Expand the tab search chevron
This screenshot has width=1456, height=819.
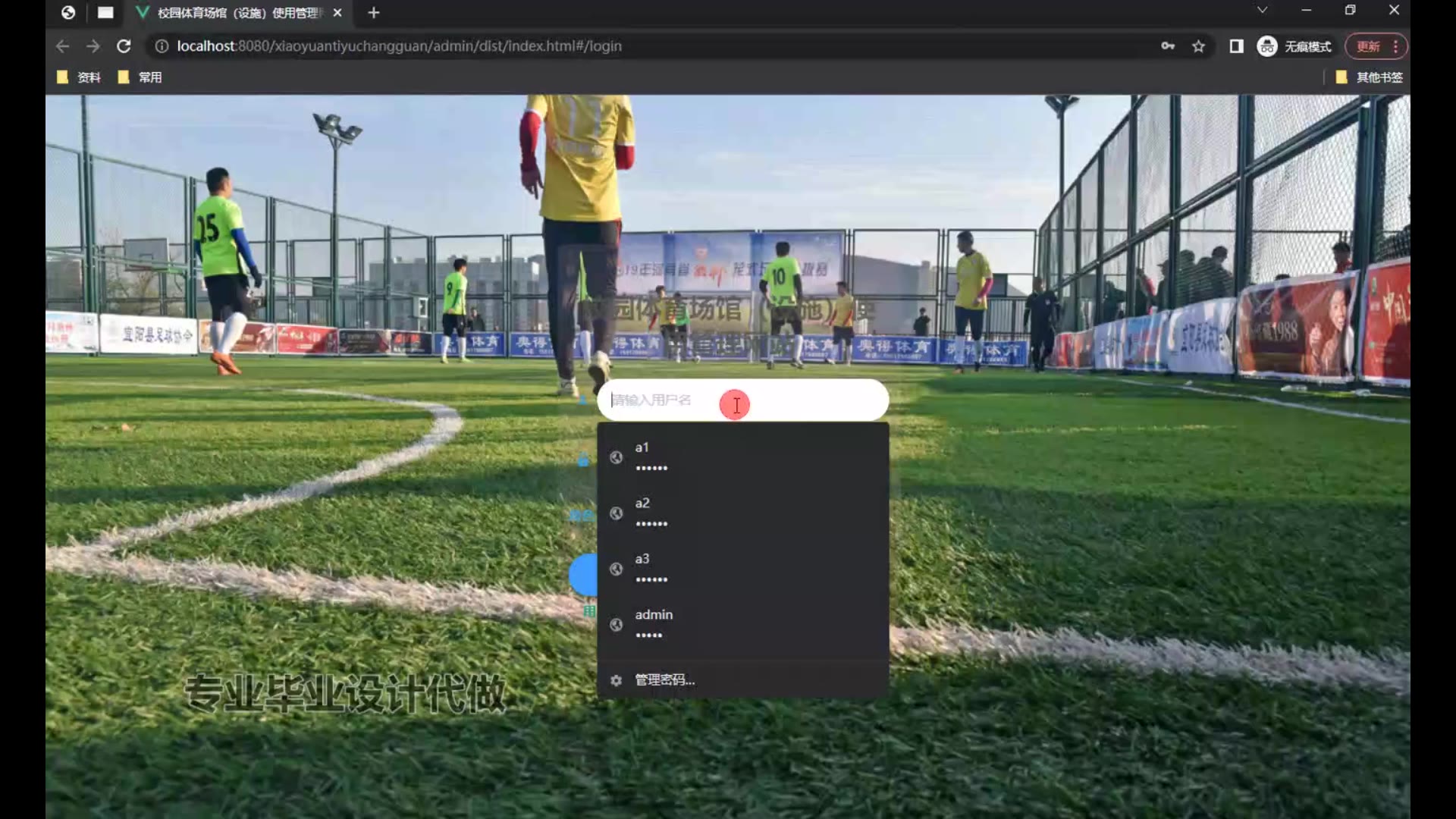(1262, 10)
